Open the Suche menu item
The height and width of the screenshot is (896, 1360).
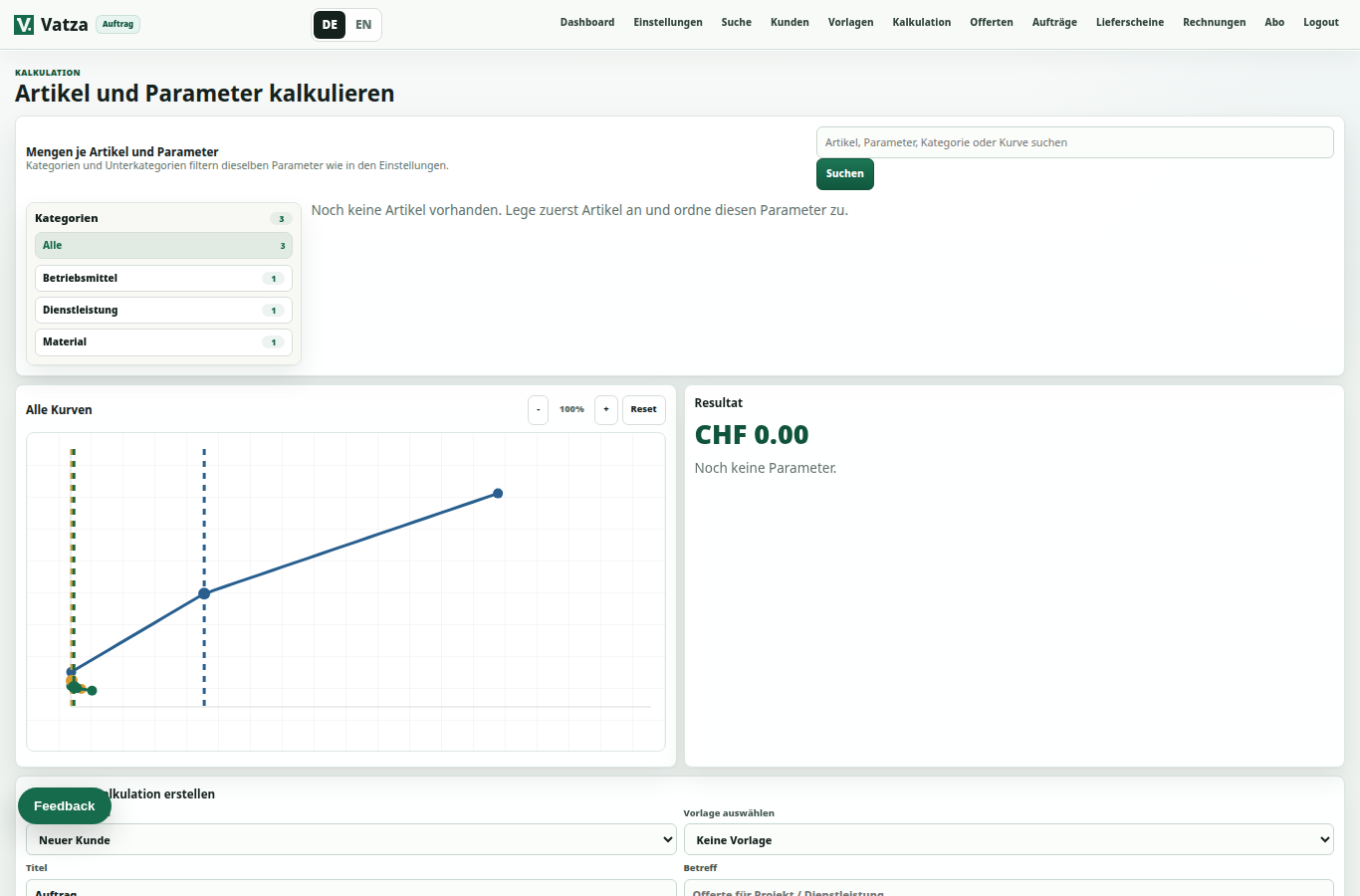click(x=737, y=22)
